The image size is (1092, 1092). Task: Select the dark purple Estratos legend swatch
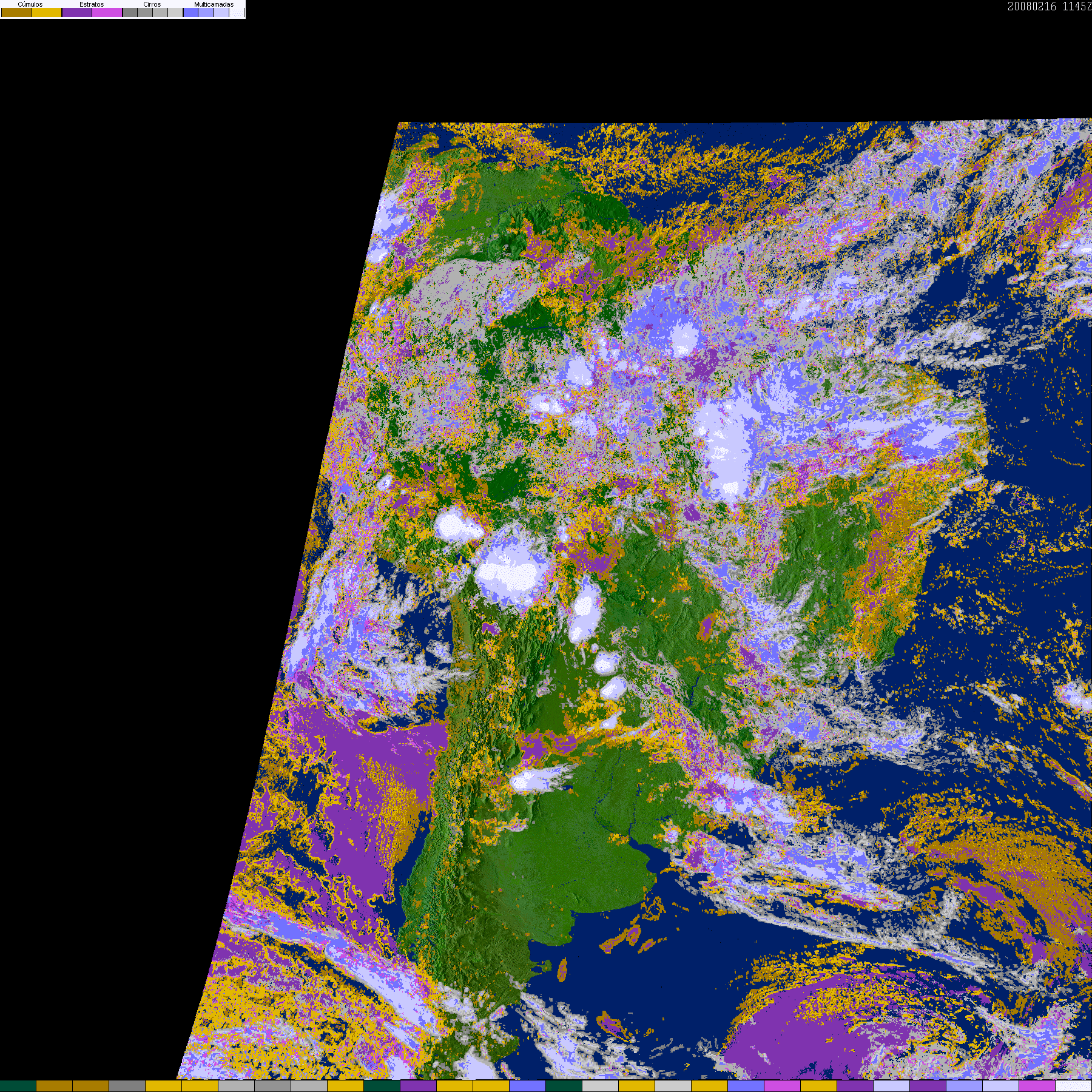coord(77,12)
